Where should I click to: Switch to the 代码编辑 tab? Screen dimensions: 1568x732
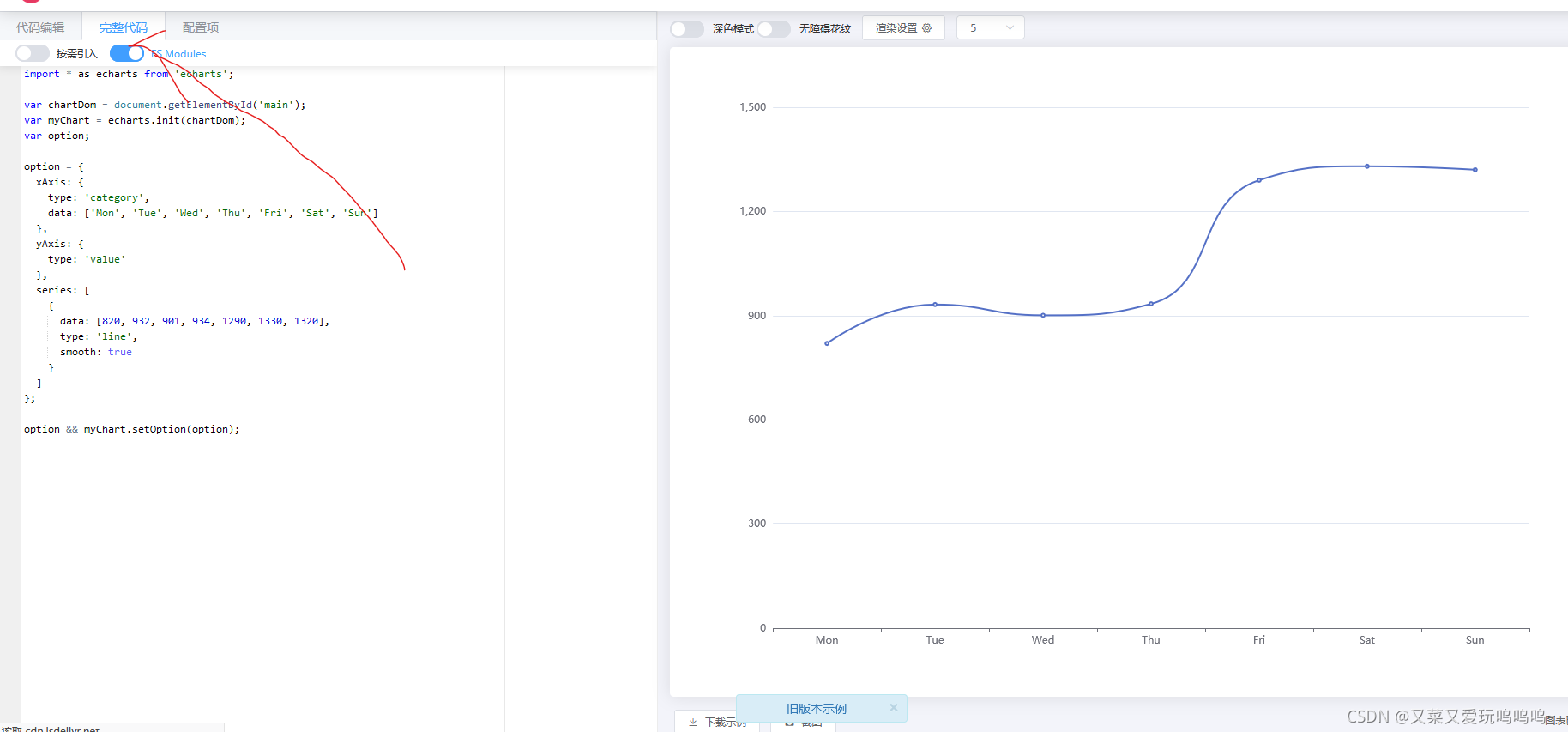click(40, 27)
